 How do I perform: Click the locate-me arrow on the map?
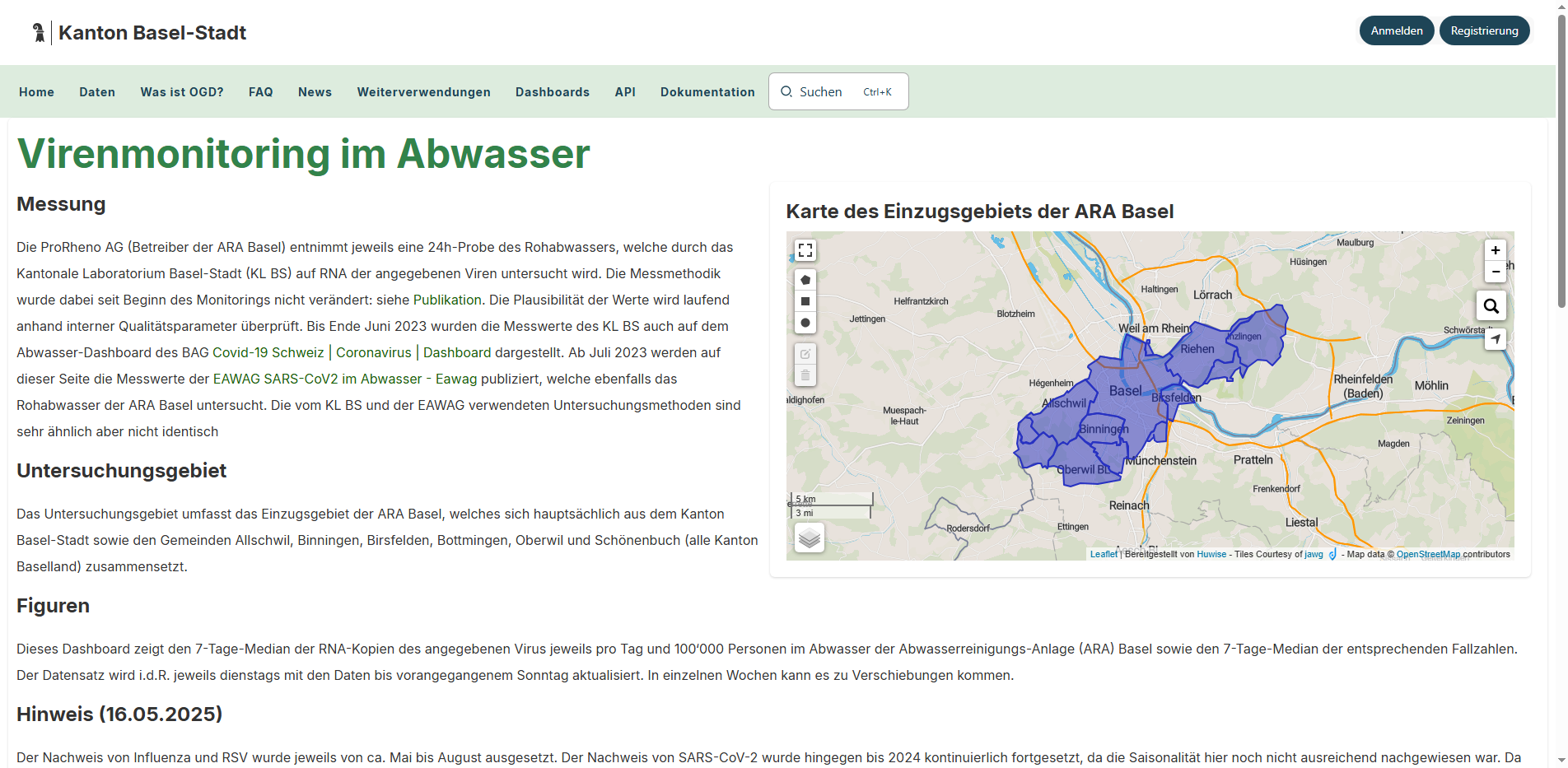1496,338
